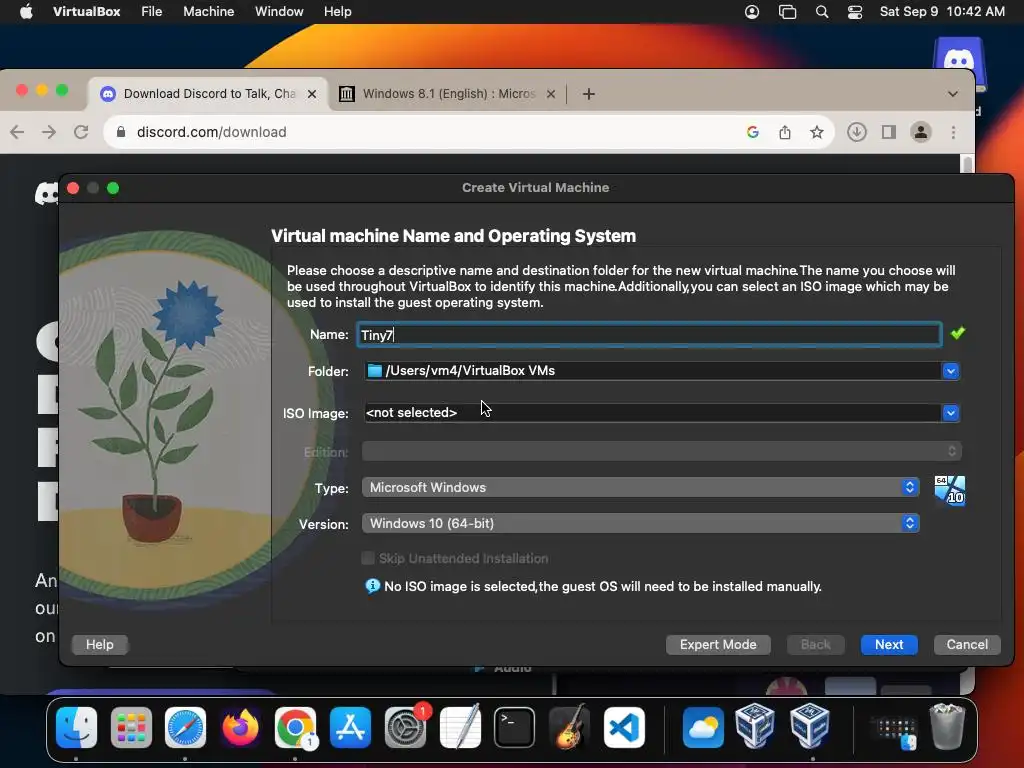Image resolution: width=1024 pixels, height=768 pixels.
Task: Open the Machine menu
Action: pos(208,12)
